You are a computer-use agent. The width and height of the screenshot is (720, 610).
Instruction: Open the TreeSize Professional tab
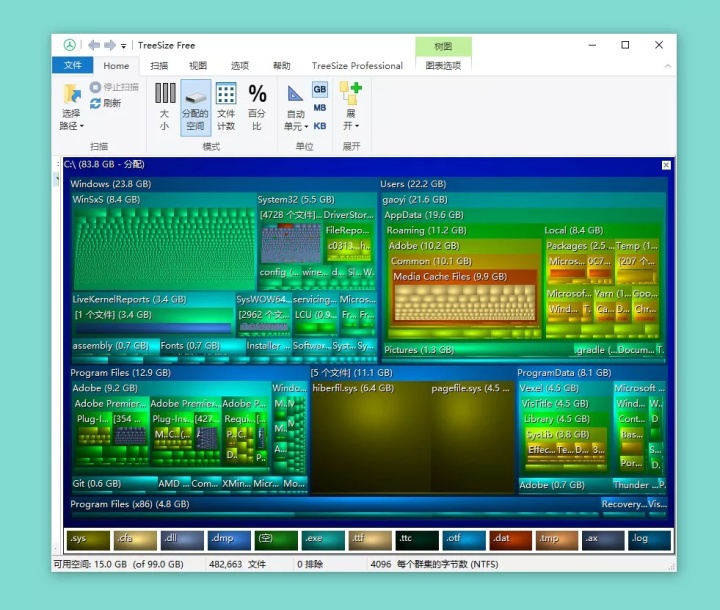pos(357,66)
